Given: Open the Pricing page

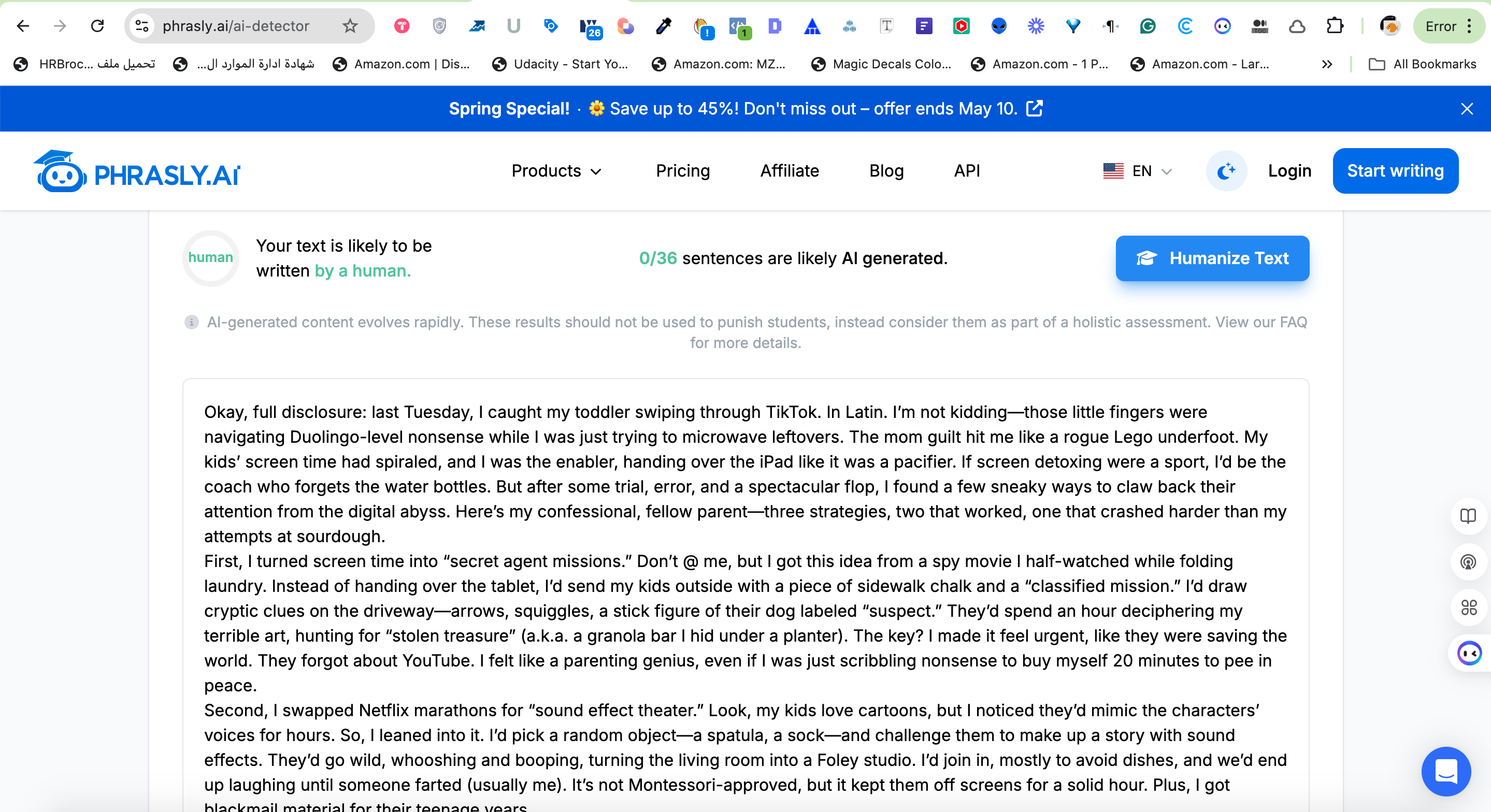Looking at the screenshot, I should click(682, 171).
